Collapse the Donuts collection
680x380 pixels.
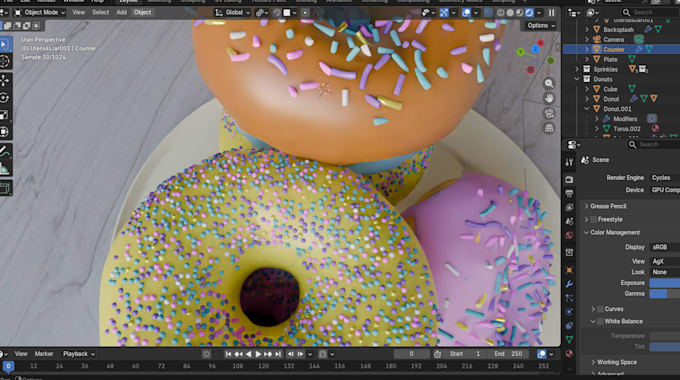pyautogui.click(x=577, y=79)
